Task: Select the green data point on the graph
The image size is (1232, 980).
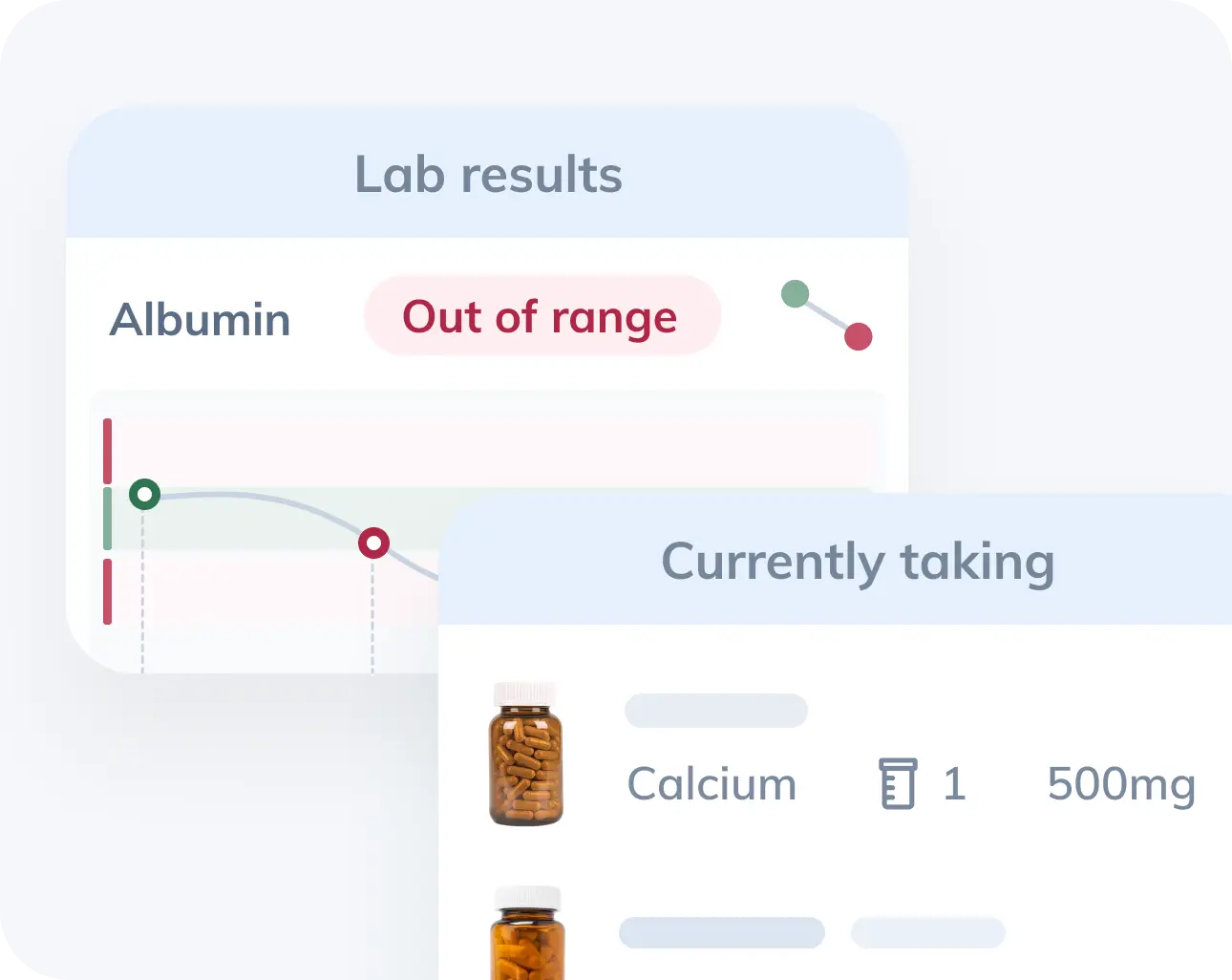Action: coord(144,494)
